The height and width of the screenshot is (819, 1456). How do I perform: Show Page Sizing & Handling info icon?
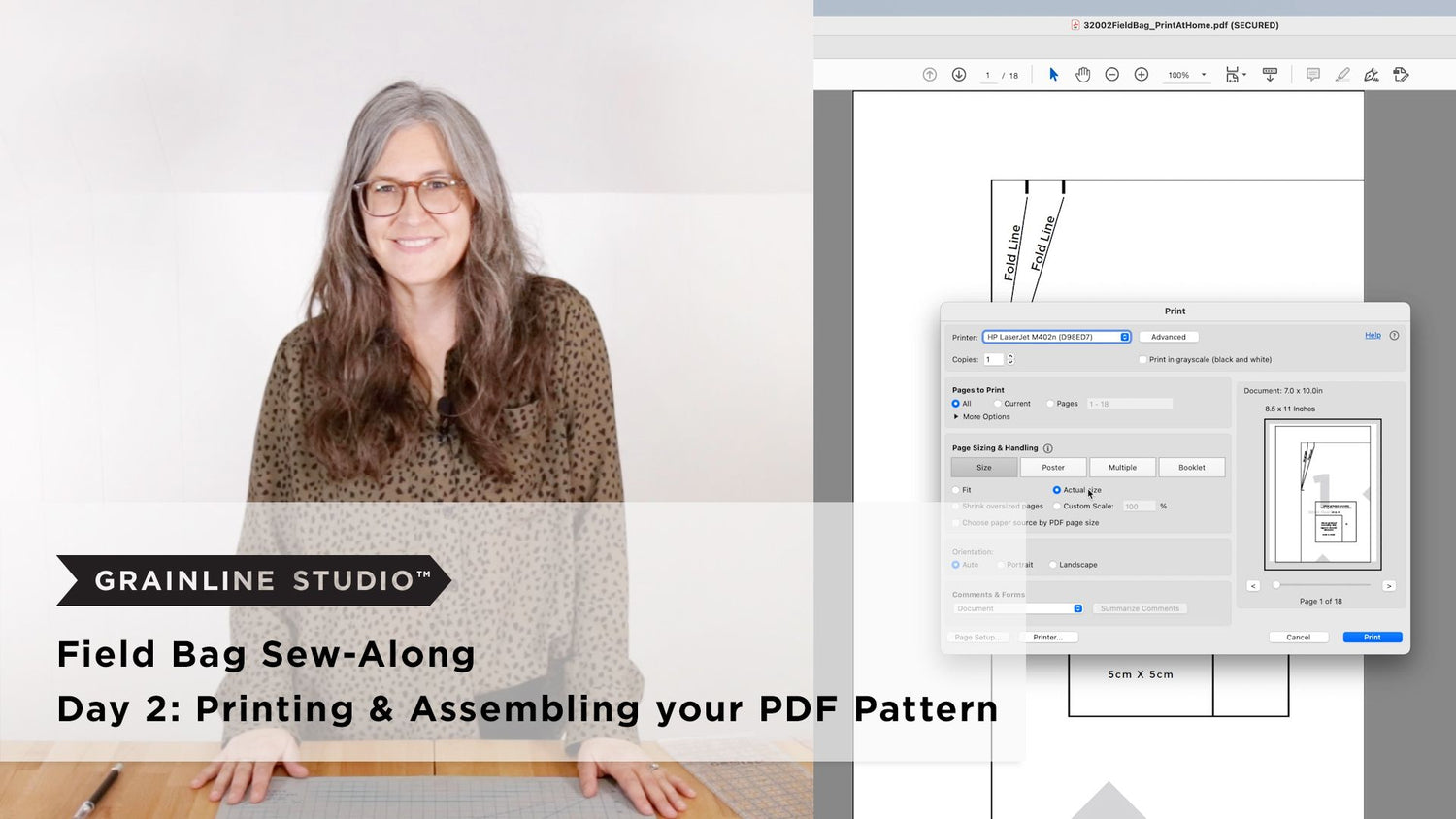[1048, 448]
